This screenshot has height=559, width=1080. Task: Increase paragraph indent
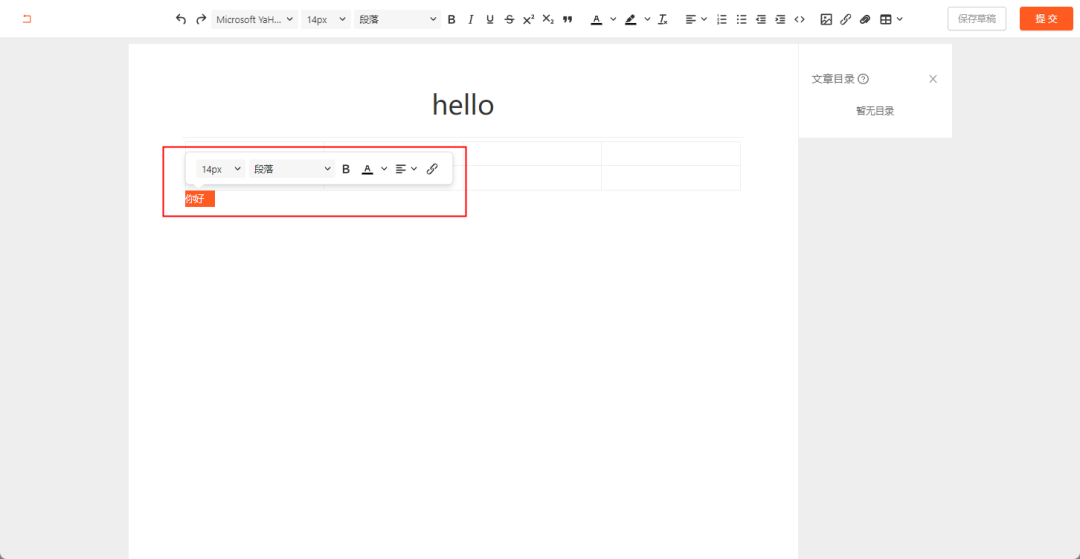(780, 19)
